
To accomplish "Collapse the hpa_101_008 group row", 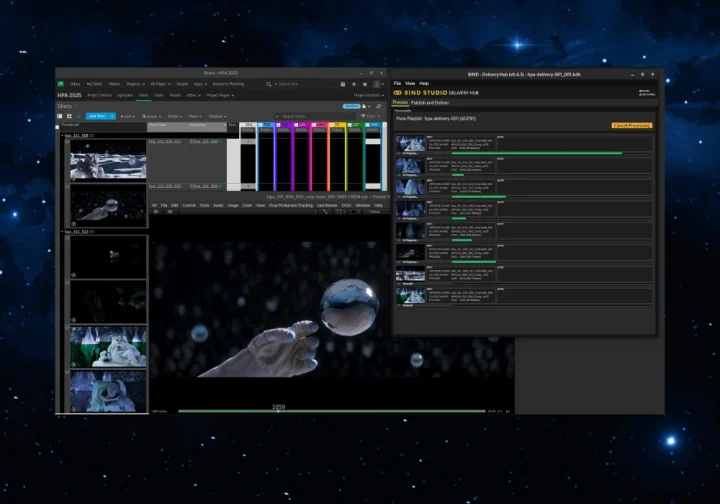I will 62,136.
